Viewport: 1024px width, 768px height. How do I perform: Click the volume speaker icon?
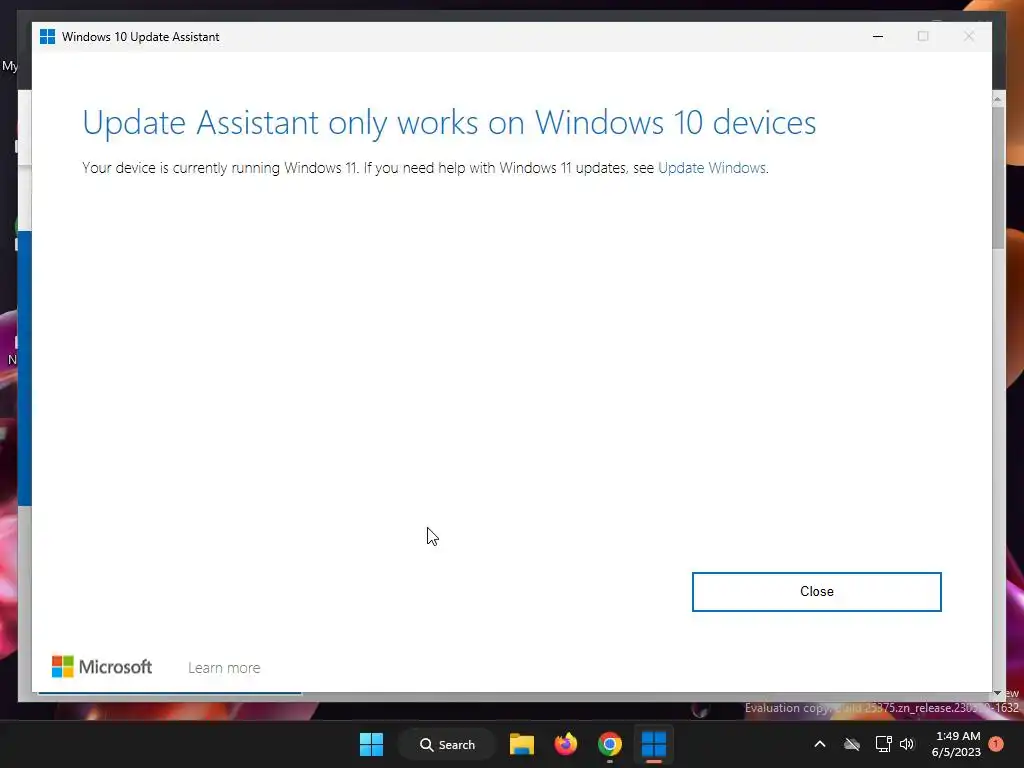[907, 744]
